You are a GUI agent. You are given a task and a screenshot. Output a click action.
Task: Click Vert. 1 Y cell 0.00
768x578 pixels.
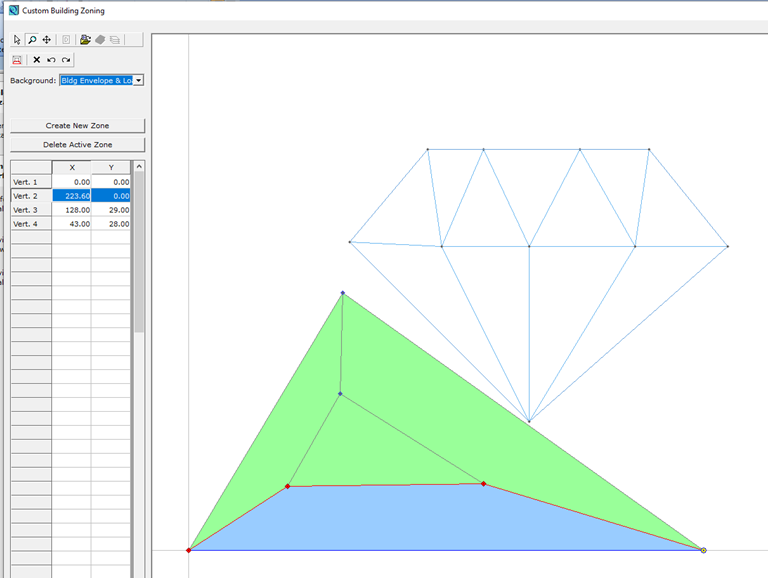click(111, 182)
